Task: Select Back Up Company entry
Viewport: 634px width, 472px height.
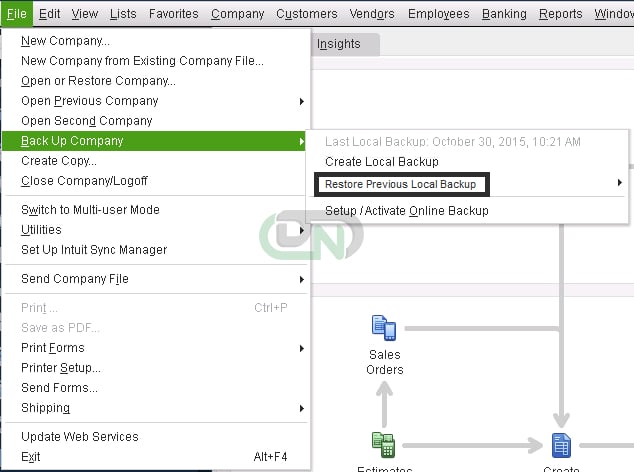Action: pyautogui.click(x=156, y=141)
